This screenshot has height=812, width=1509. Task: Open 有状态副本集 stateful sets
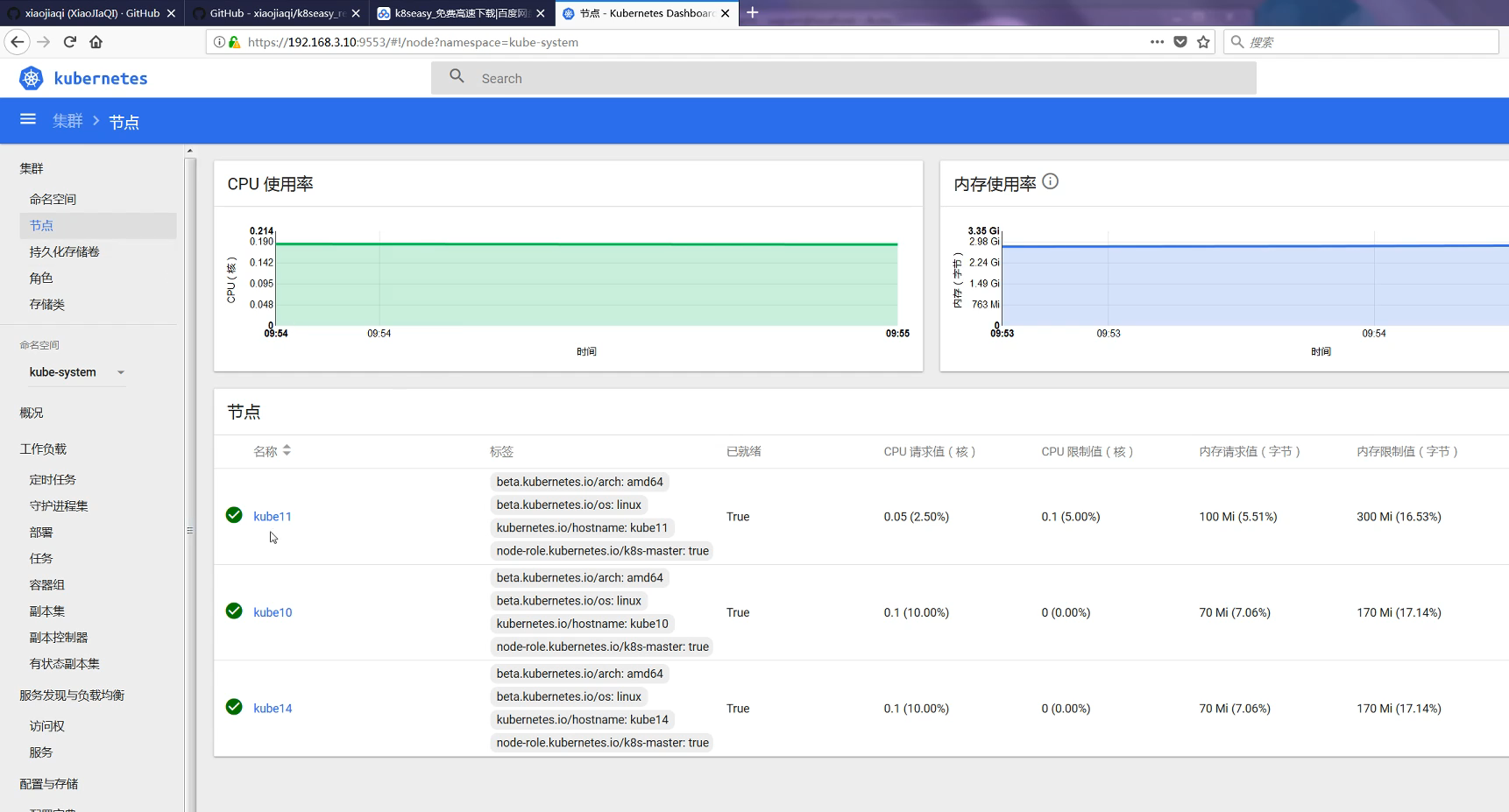[64, 663]
